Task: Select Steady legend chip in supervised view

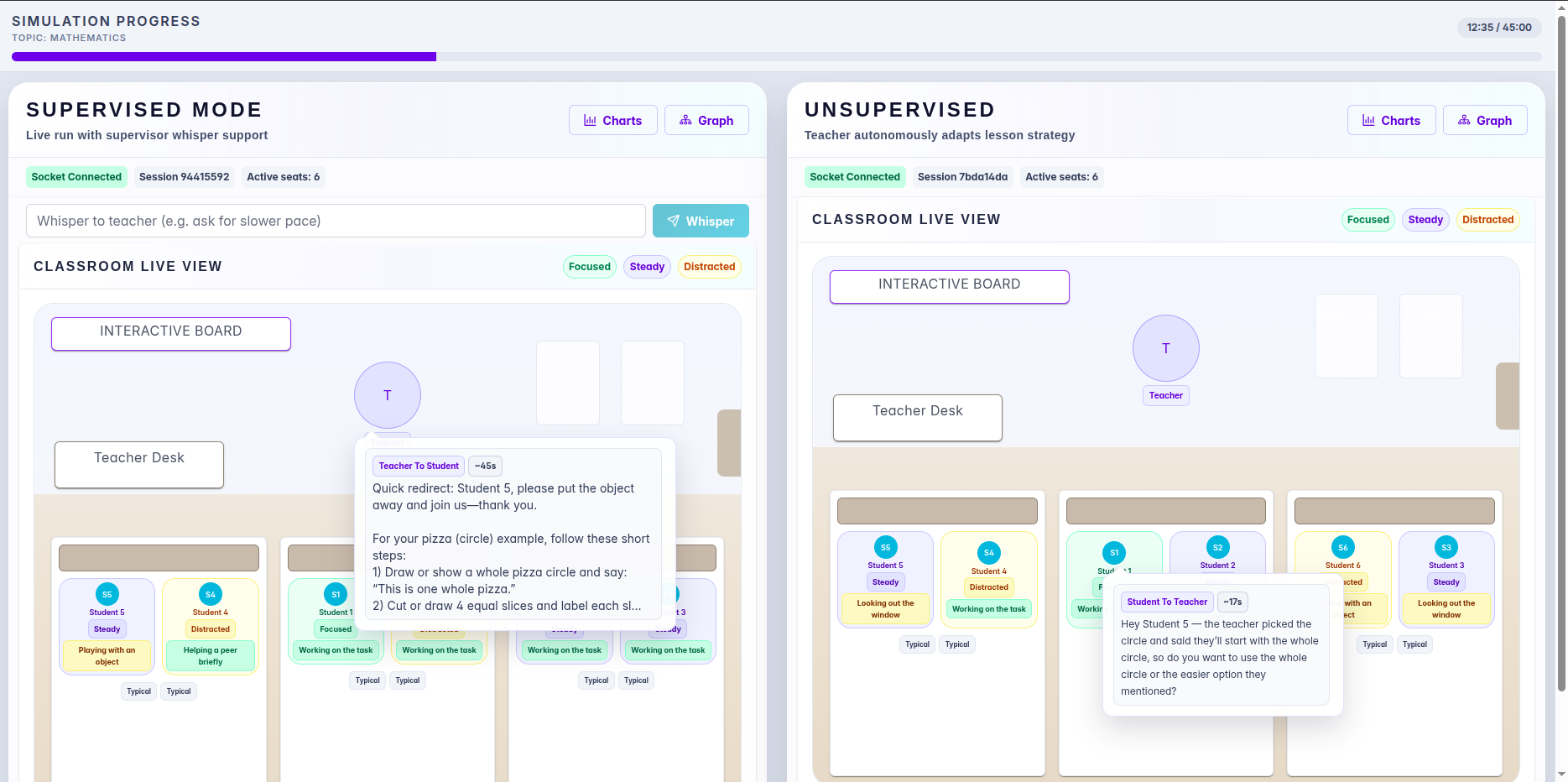Action: point(647,267)
